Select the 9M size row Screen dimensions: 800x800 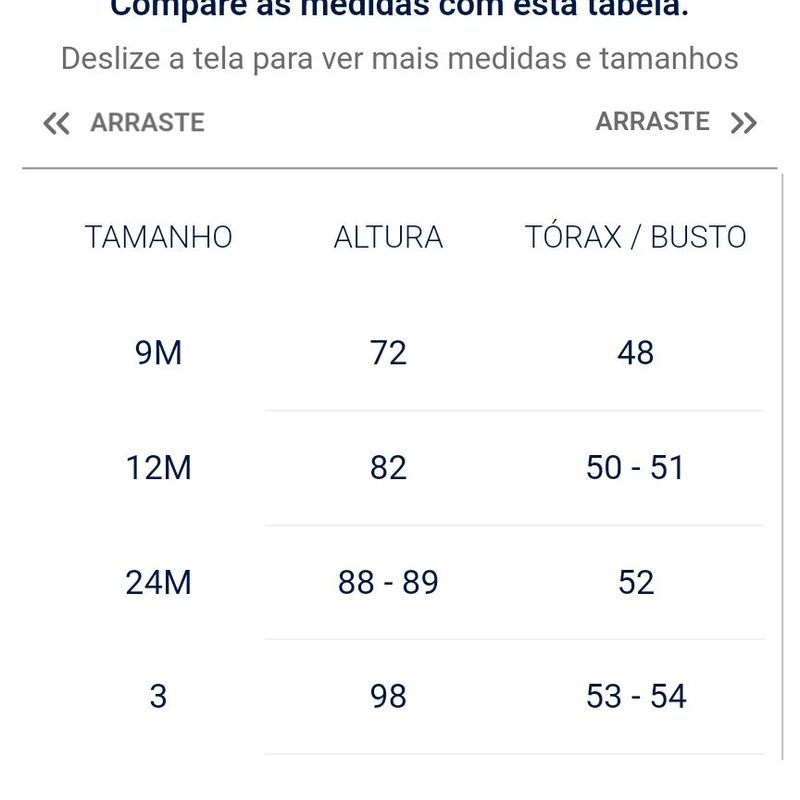[x=158, y=353]
